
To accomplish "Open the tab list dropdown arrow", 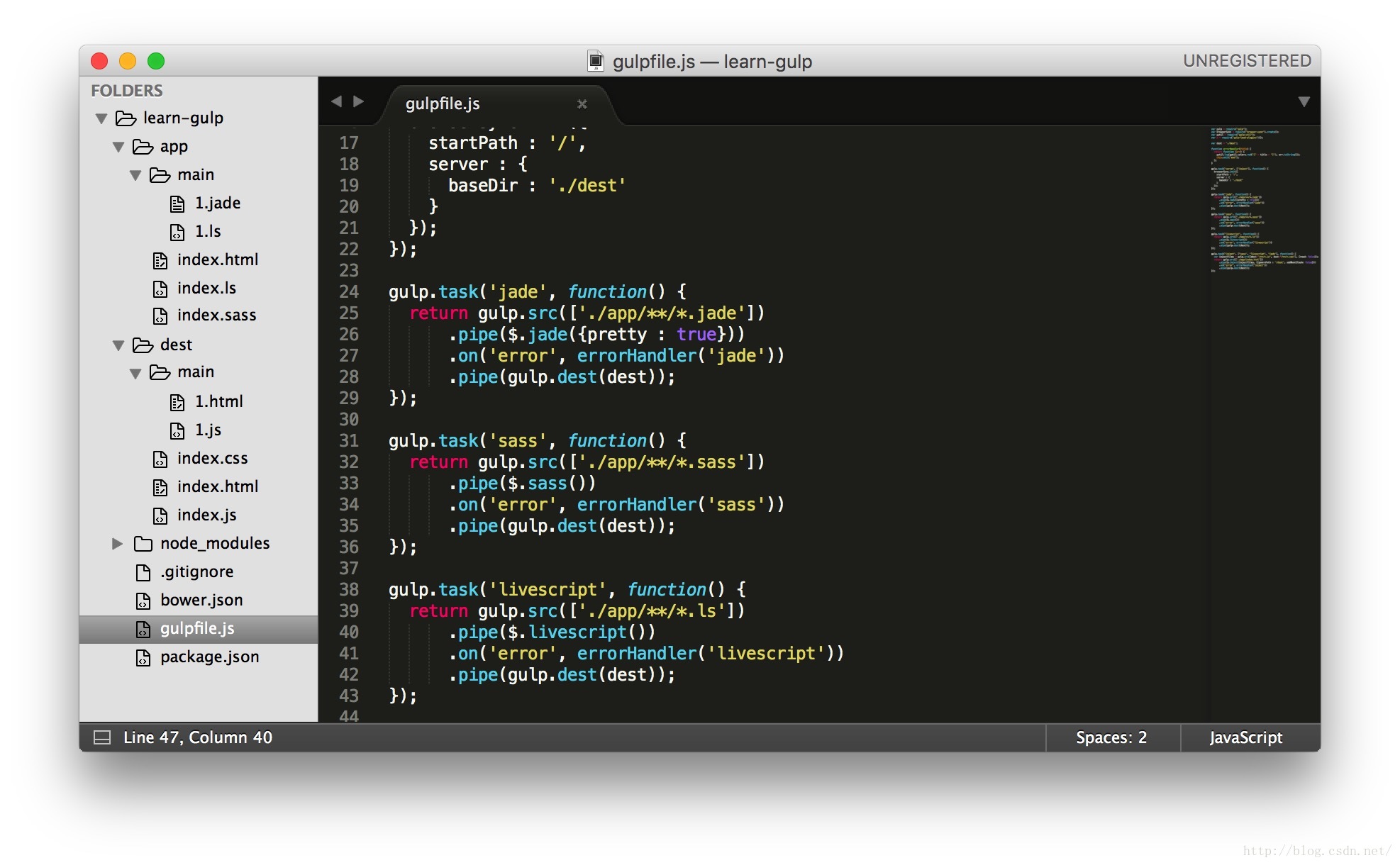I will [x=1304, y=101].
